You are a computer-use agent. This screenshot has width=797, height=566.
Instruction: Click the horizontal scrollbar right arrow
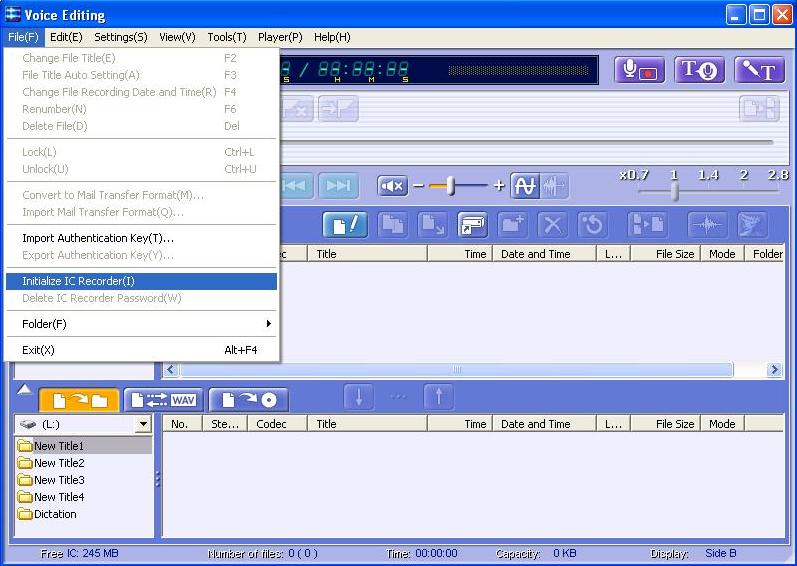pyautogui.click(x=774, y=369)
